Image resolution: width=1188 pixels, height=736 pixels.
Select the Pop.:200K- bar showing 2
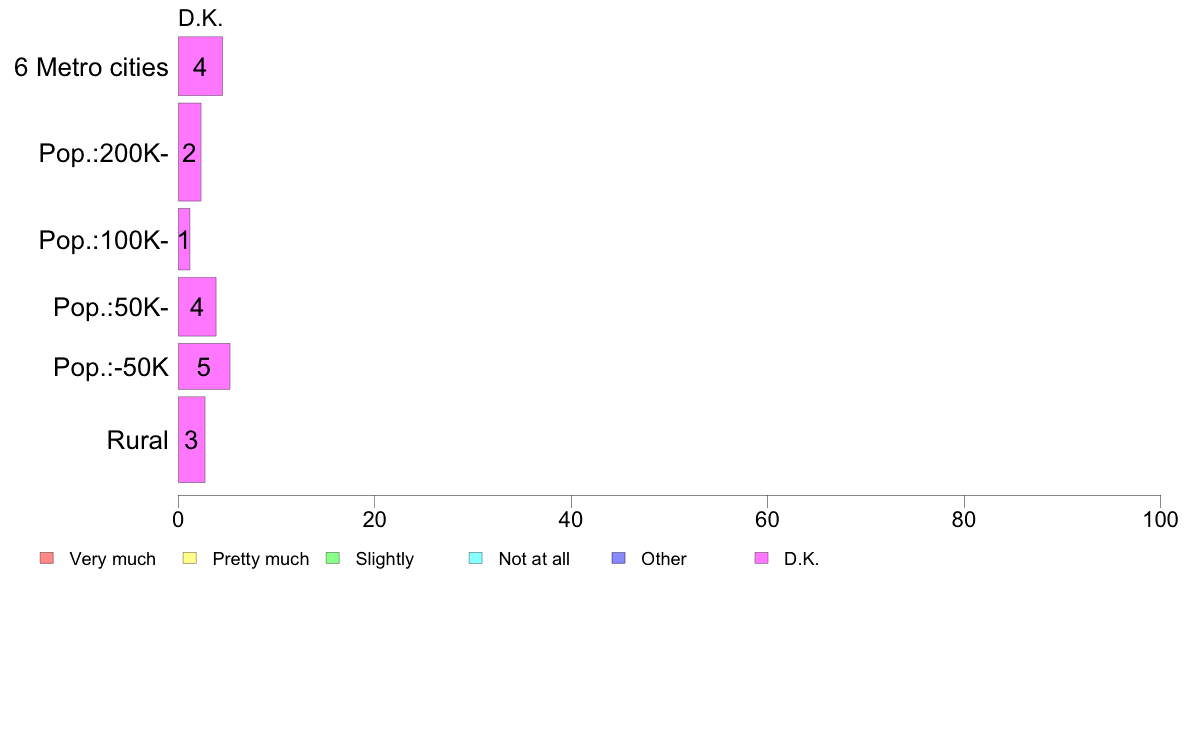(x=189, y=153)
